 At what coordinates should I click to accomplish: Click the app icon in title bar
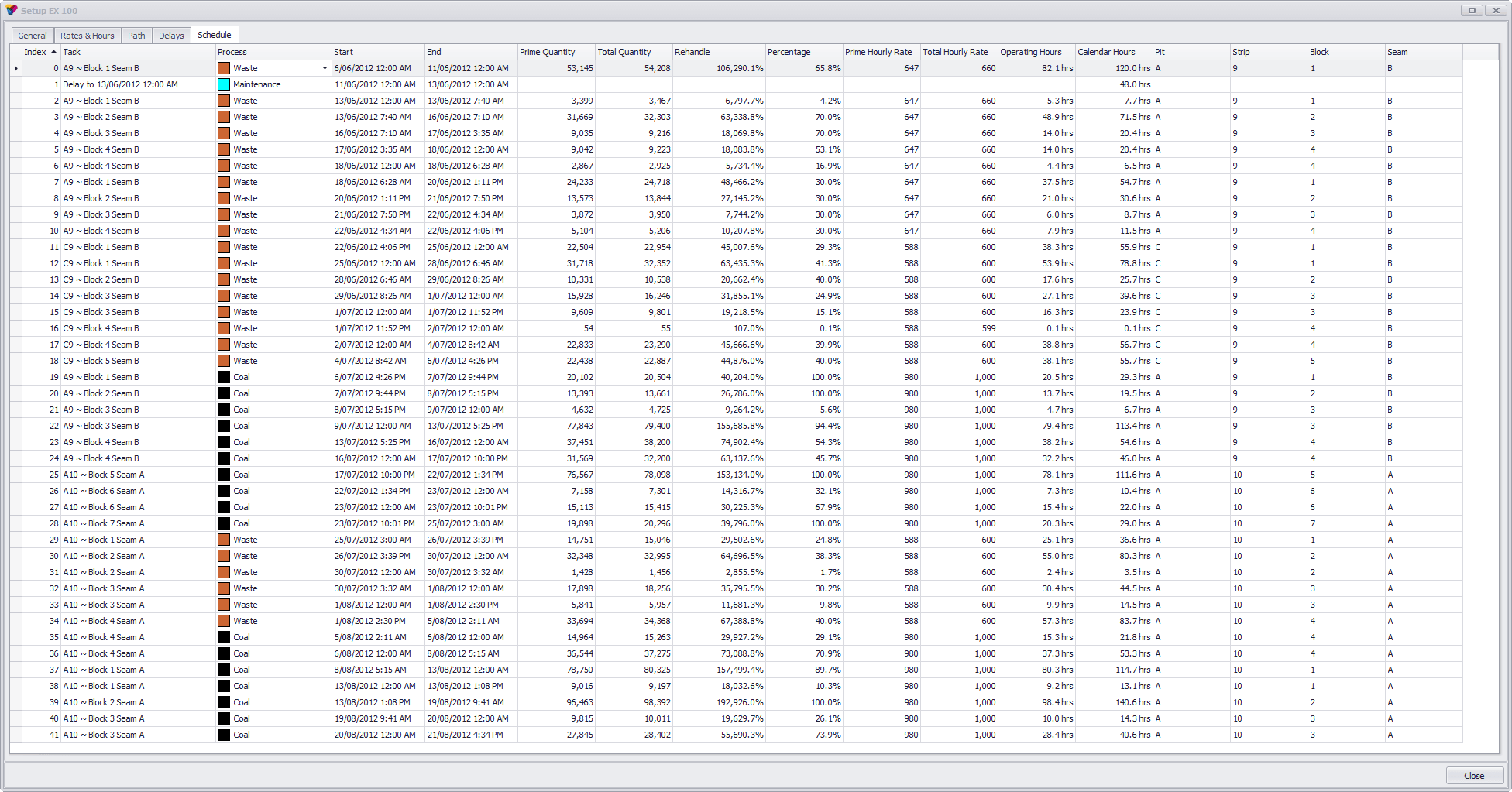tap(11, 10)
